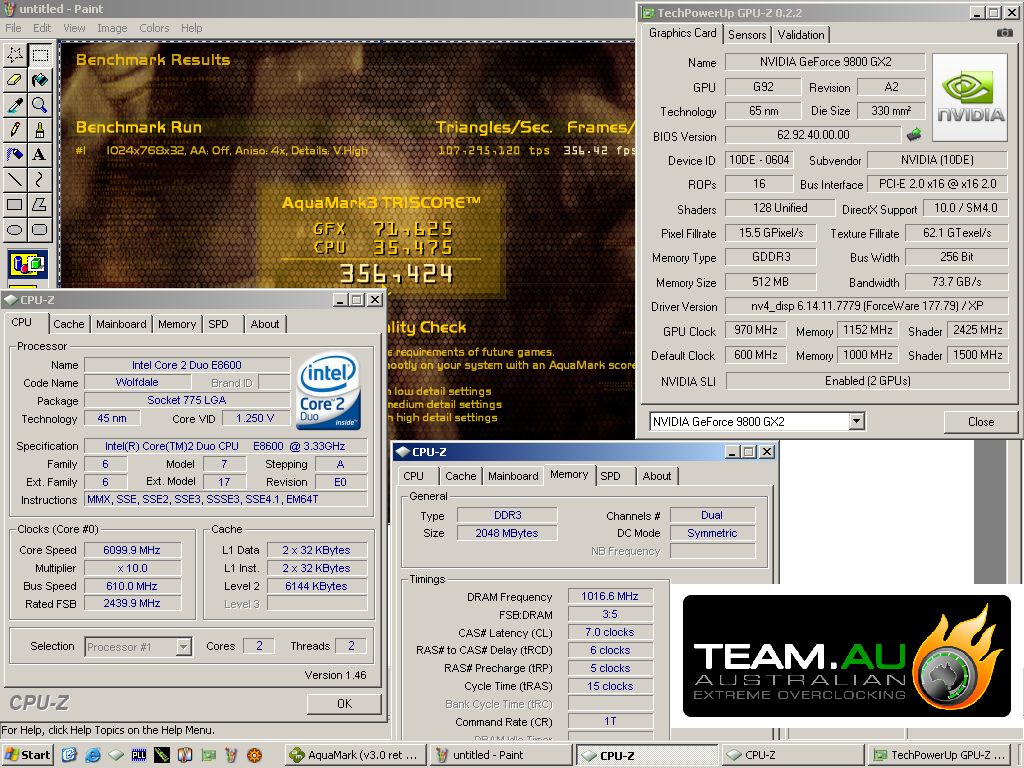The height and width of the screenshot is (768, 1024).
Task: Pick the Ellipse shape tool
Action: tap(15, 229)
